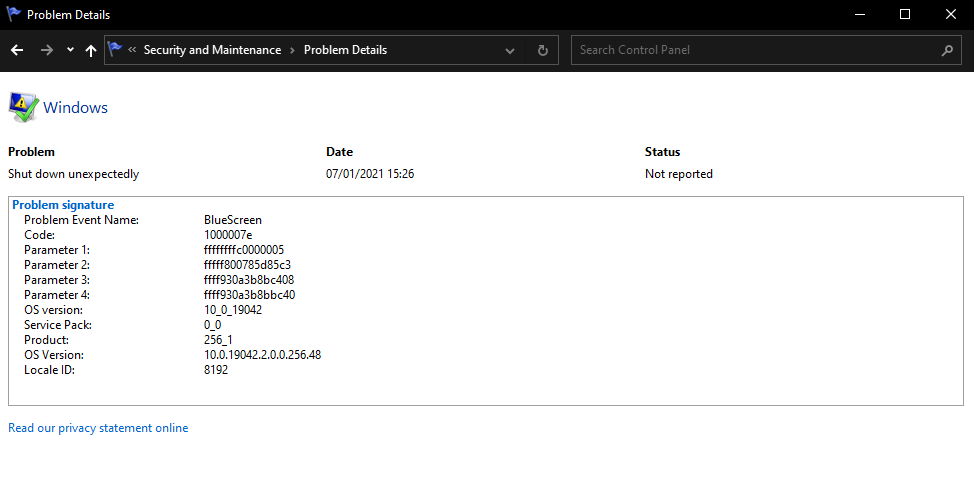Screen dimensions: 974x493
Task: Click the Forward arrow button
Action: [x=47, y=50]
